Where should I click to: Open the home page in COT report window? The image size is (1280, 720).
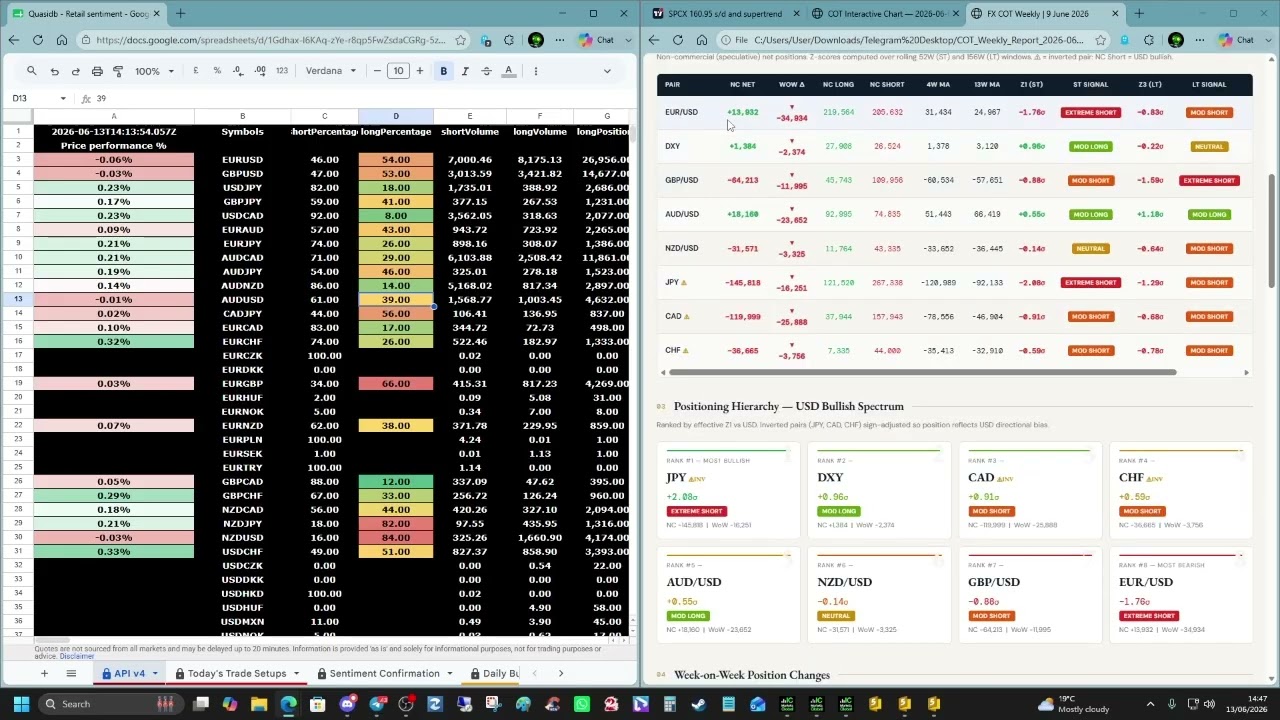coord(701,40)
